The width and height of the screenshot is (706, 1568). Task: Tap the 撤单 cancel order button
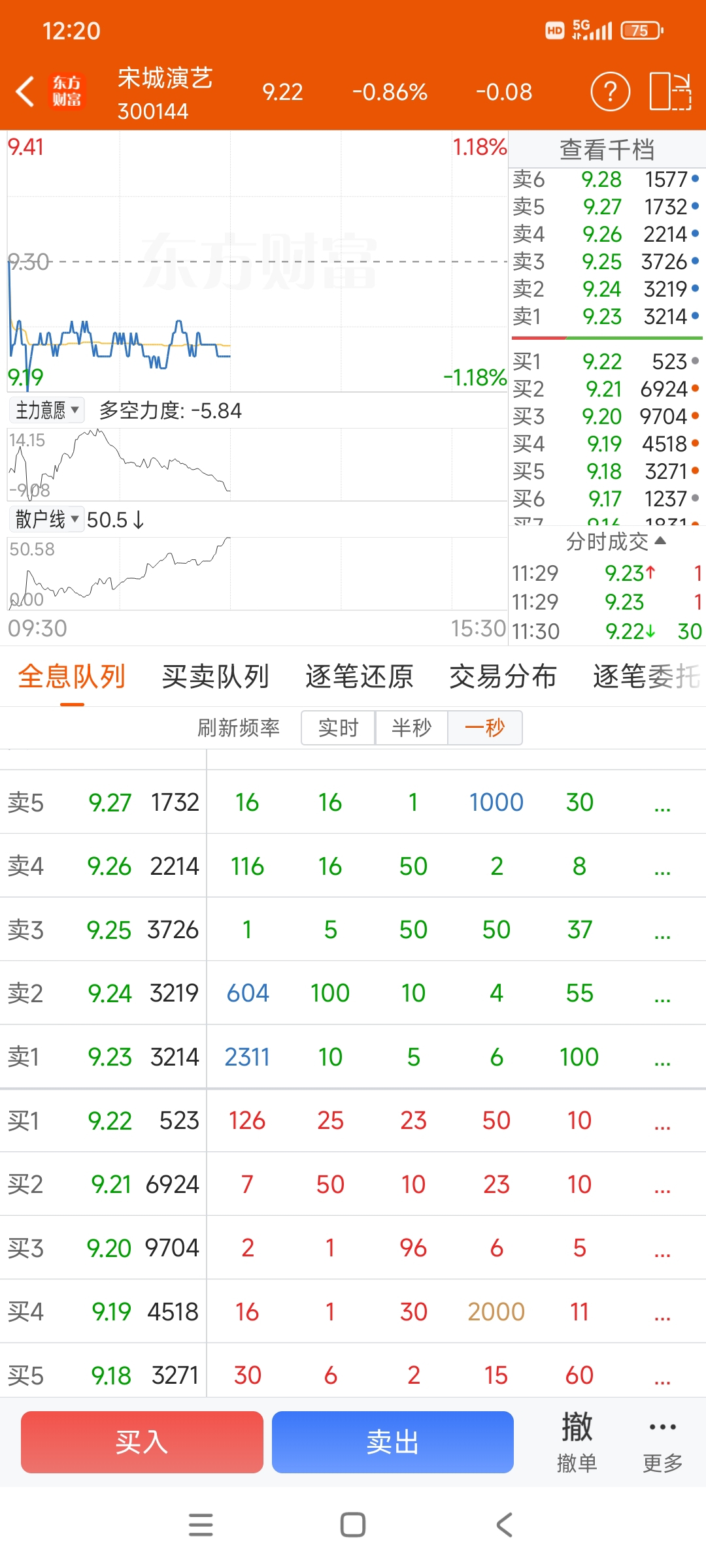click(577, 1443)
